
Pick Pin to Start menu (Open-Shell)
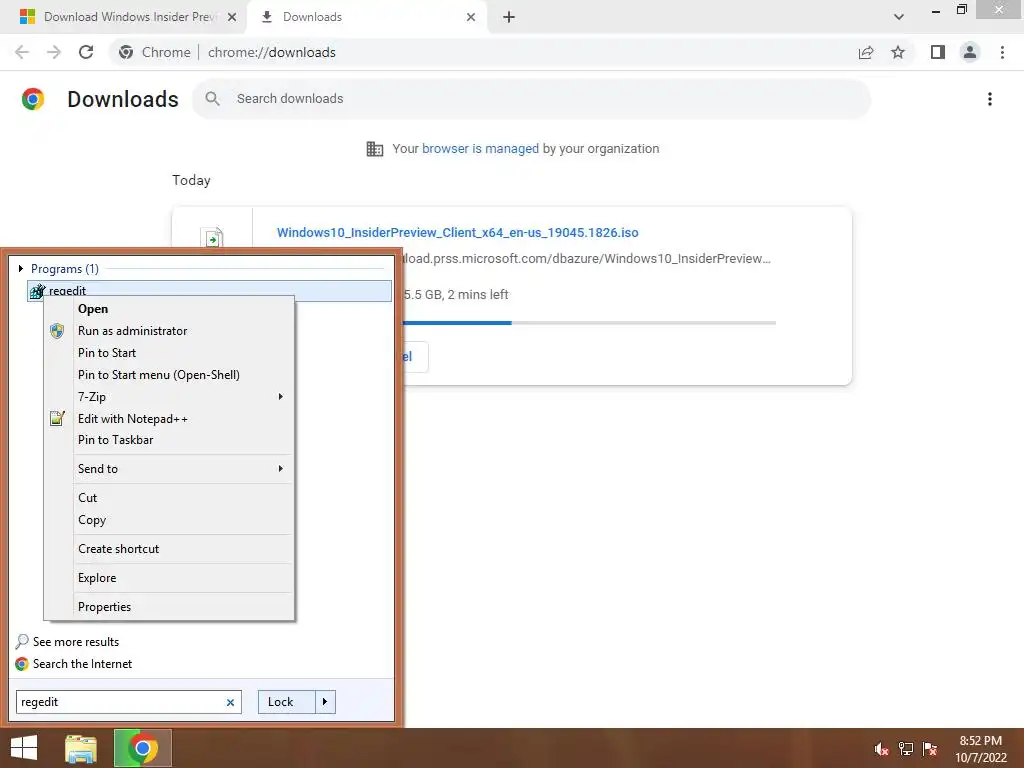pos(158,375)
